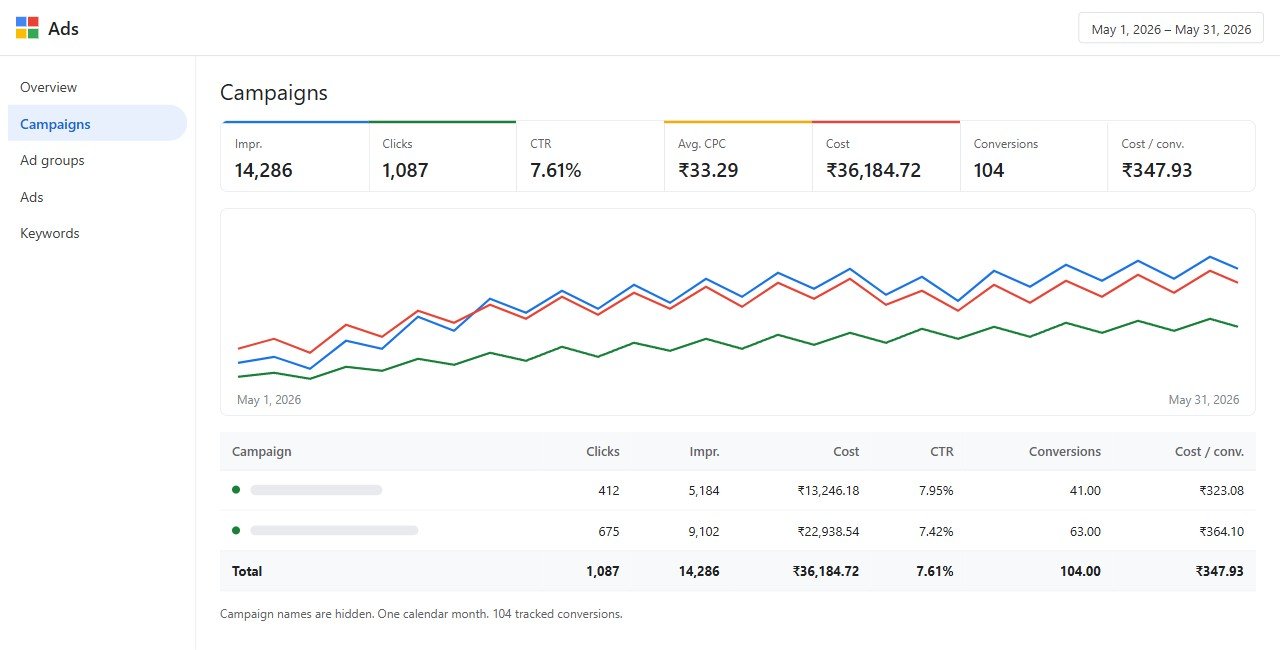Sort by the Cost column header
The image size is (1280, 650).
(846, 451)
